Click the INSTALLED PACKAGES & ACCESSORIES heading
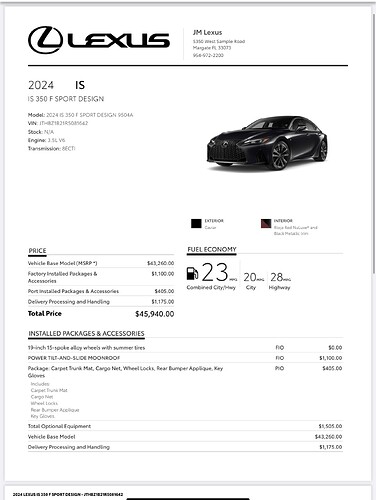This screenshot has height=500, width=376. 86,333
